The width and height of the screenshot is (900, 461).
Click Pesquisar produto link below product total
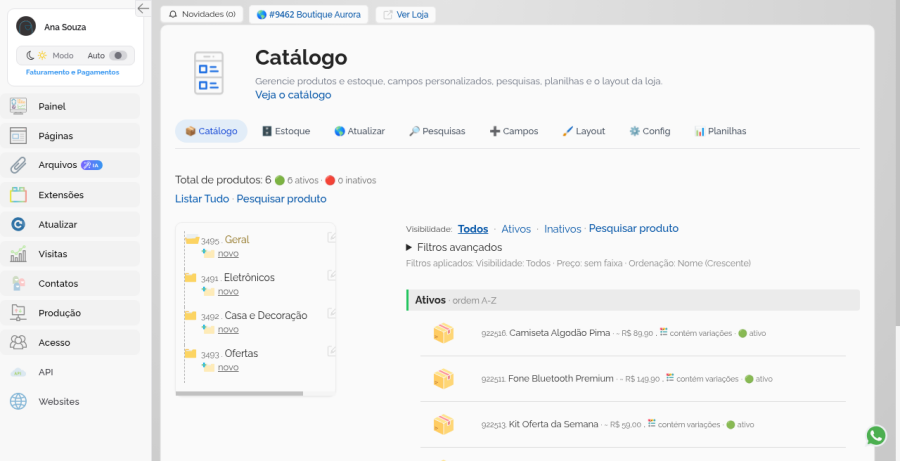click(281, 199)
